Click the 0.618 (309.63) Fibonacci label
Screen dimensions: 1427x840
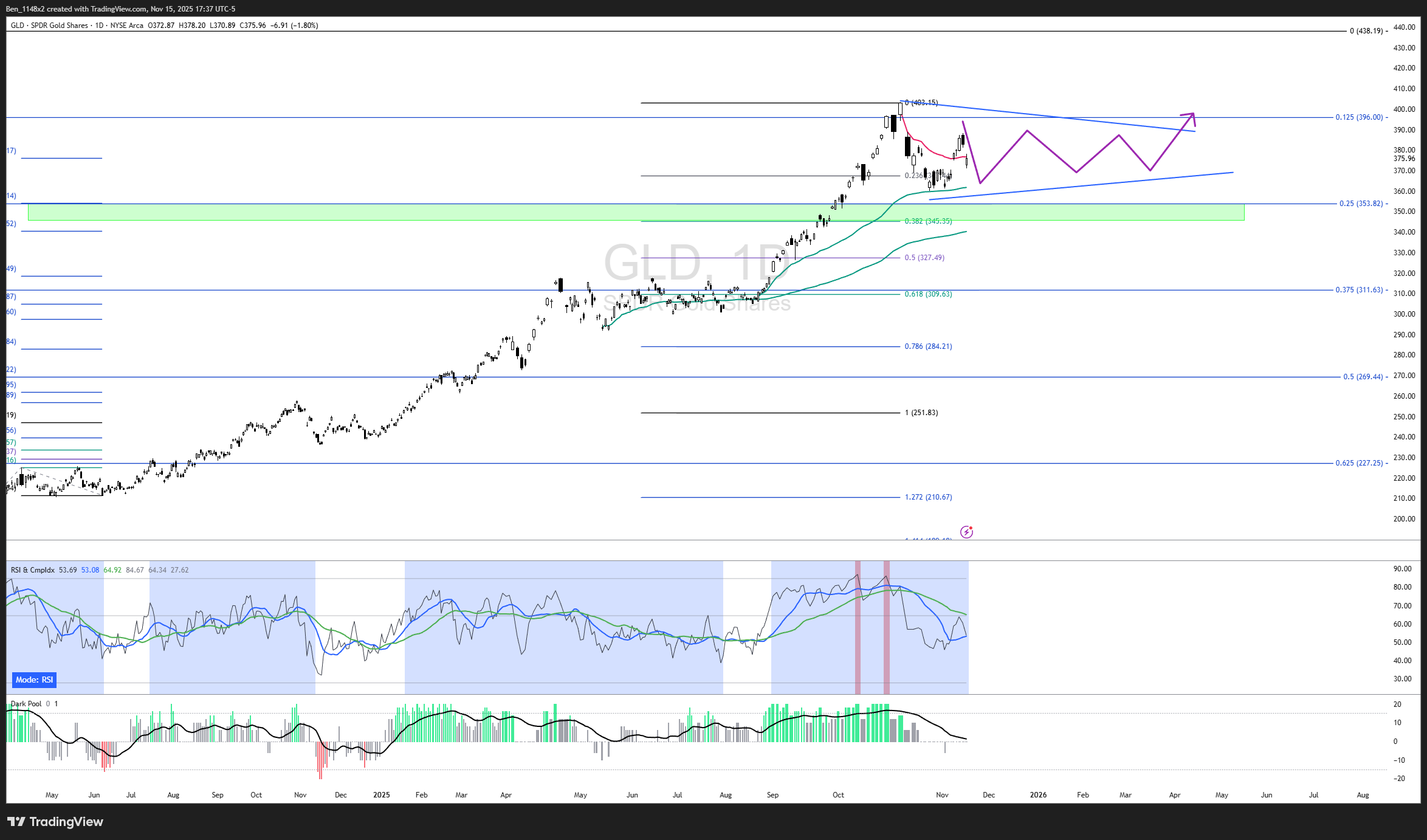coord(928,294)
